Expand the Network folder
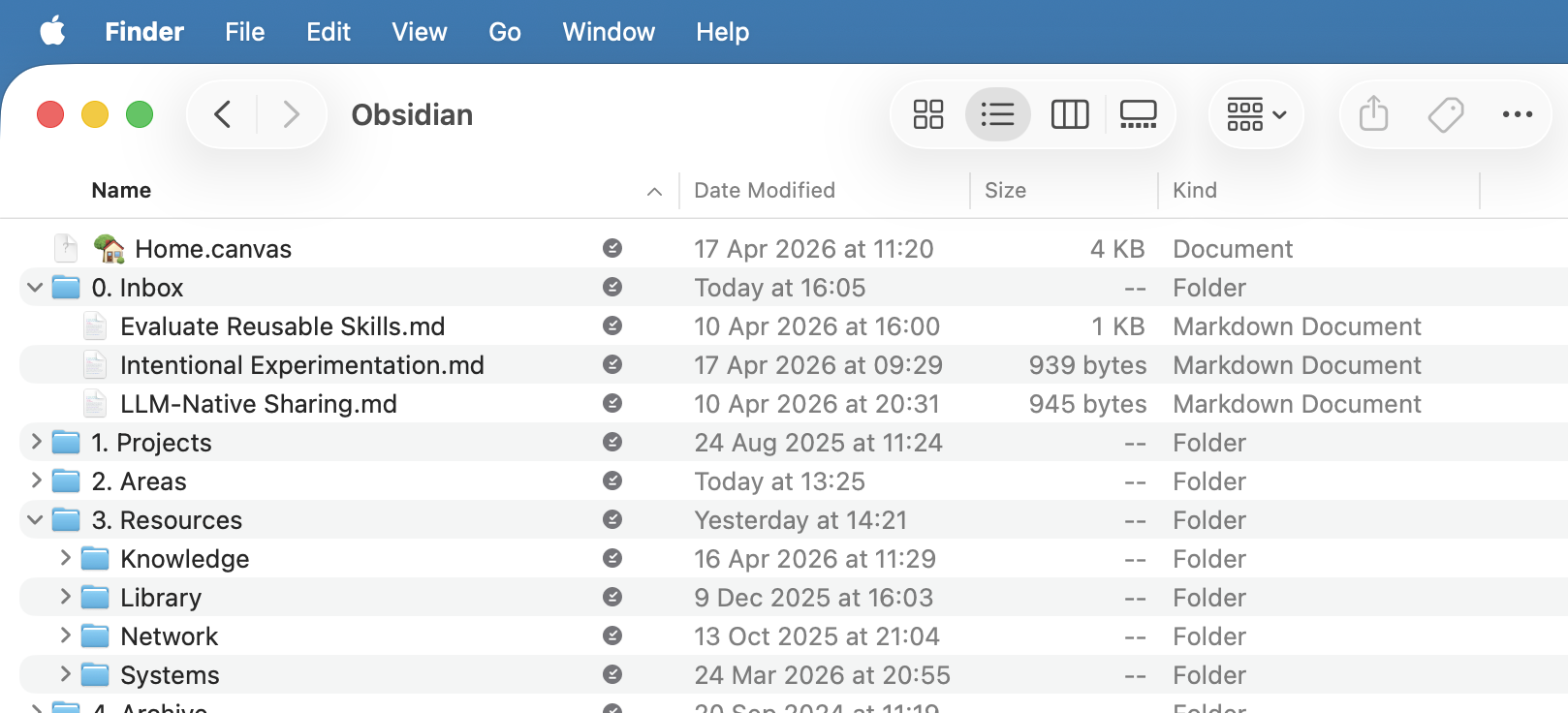This screenshot has height=713, width=1568. 65,635
